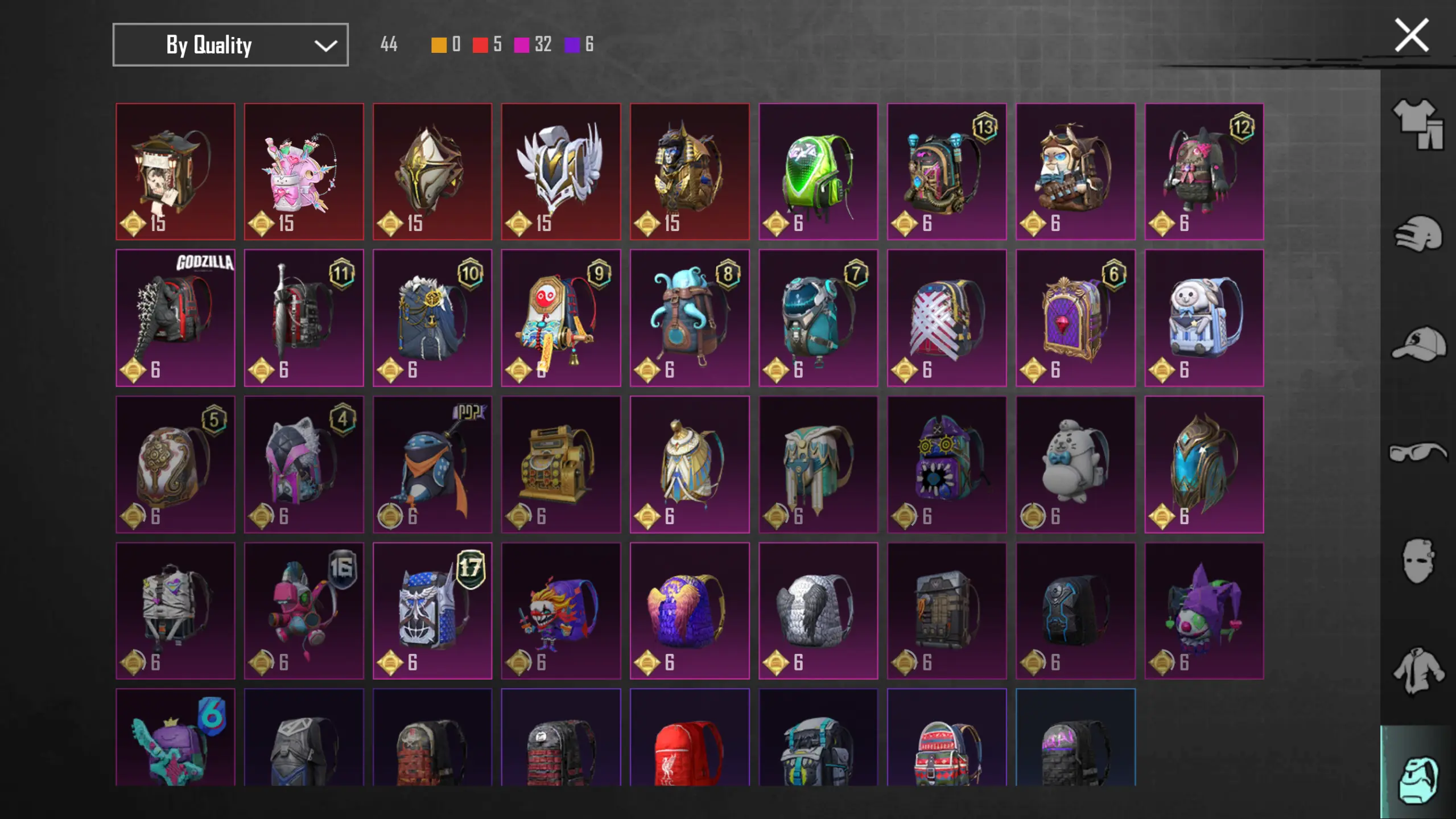The width and height of the screenshot is (1456, 819).
Task: Expand the By Quality sort dropdown
Action: click(x=230, y=45)
